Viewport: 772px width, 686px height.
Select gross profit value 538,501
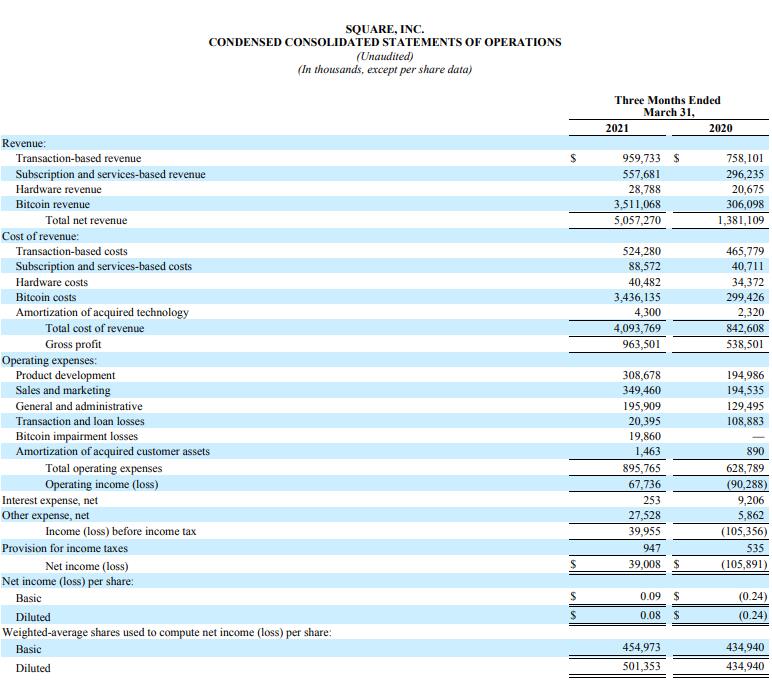(x=745, y=344)
